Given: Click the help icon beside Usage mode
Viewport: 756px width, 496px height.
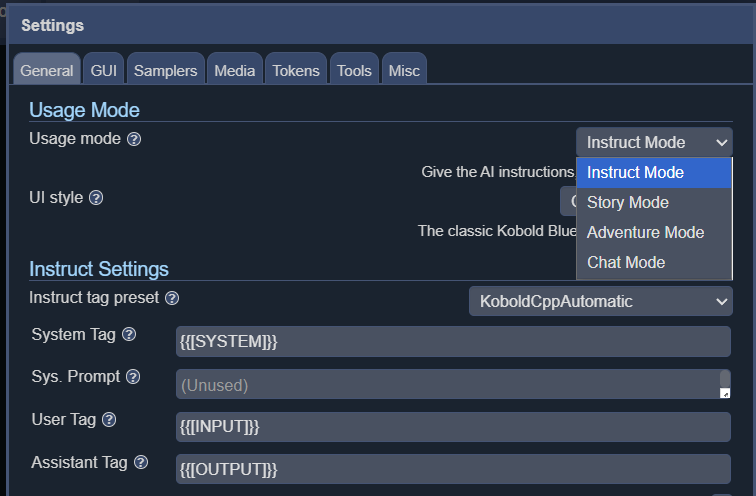Looking at the screenshot, I should coord(134,139).
